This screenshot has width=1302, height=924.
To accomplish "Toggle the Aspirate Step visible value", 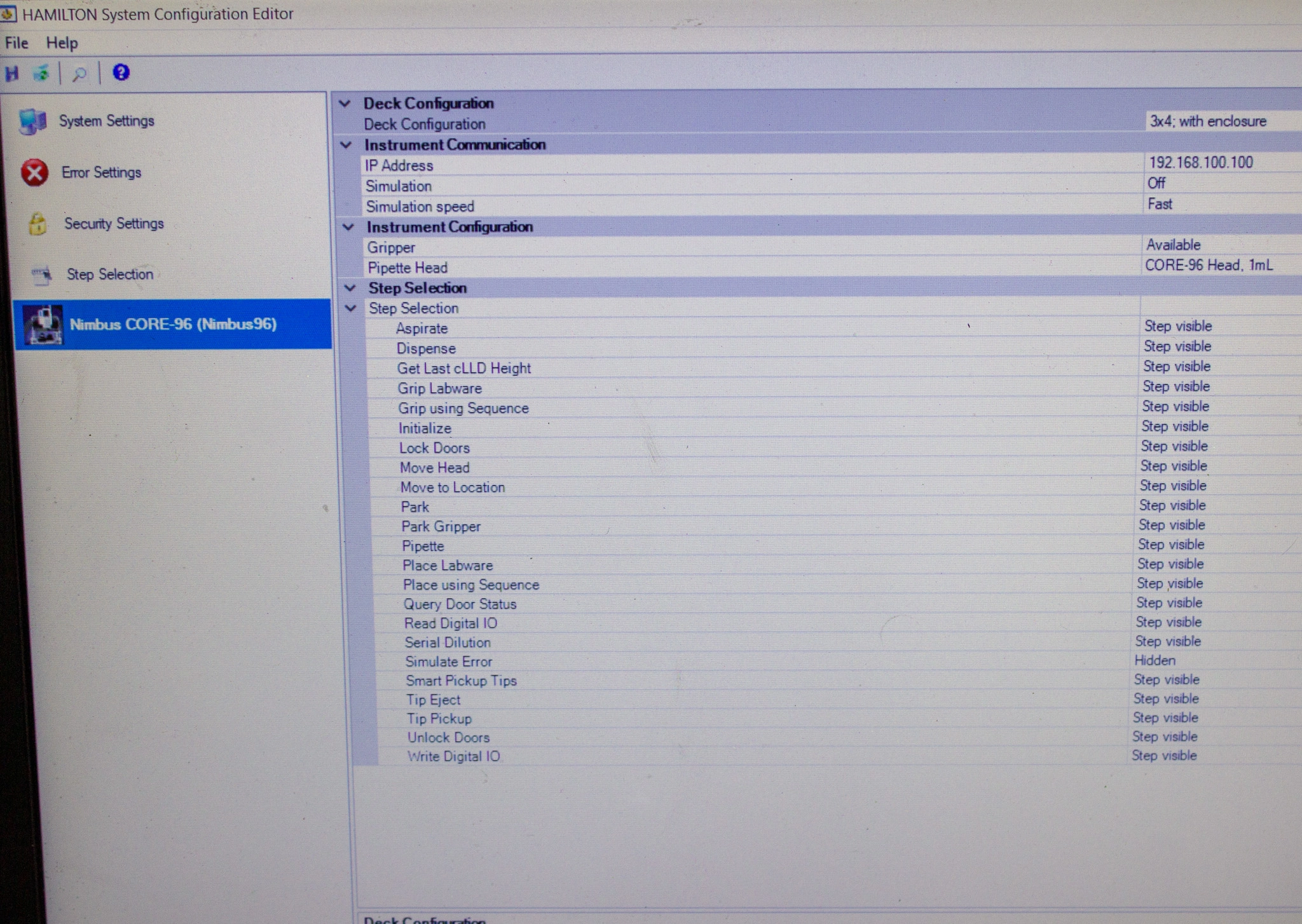I will pyautogui.click(x=1178, y=326).
